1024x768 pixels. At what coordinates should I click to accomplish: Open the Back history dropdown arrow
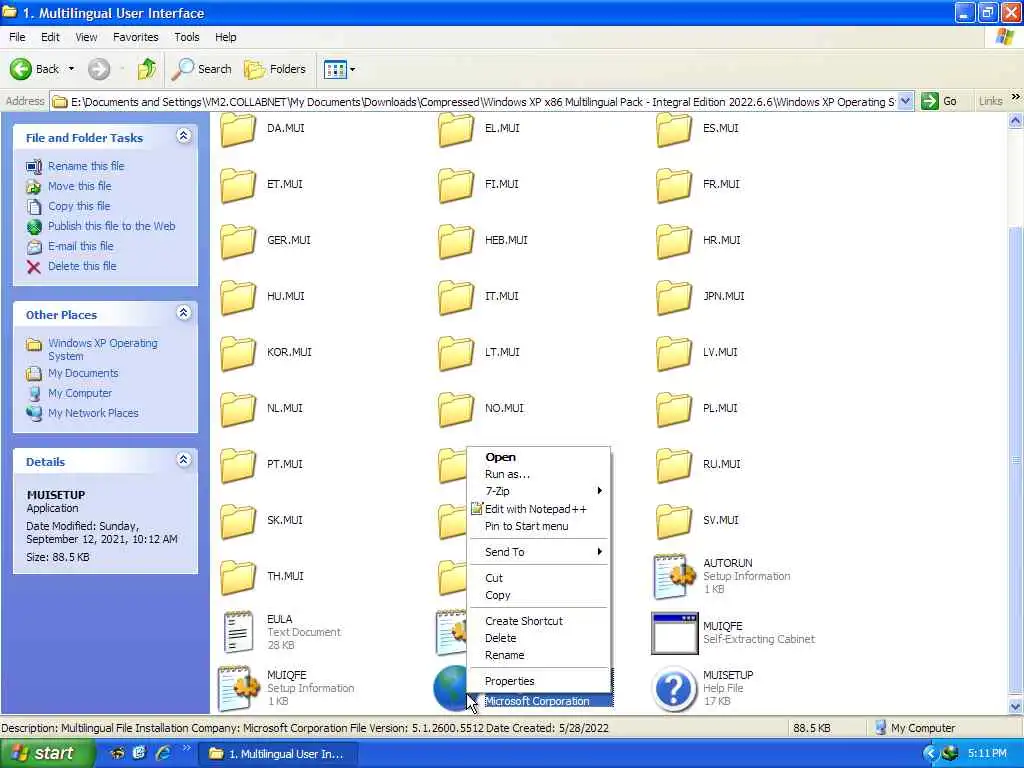click(x=71, y=69)
